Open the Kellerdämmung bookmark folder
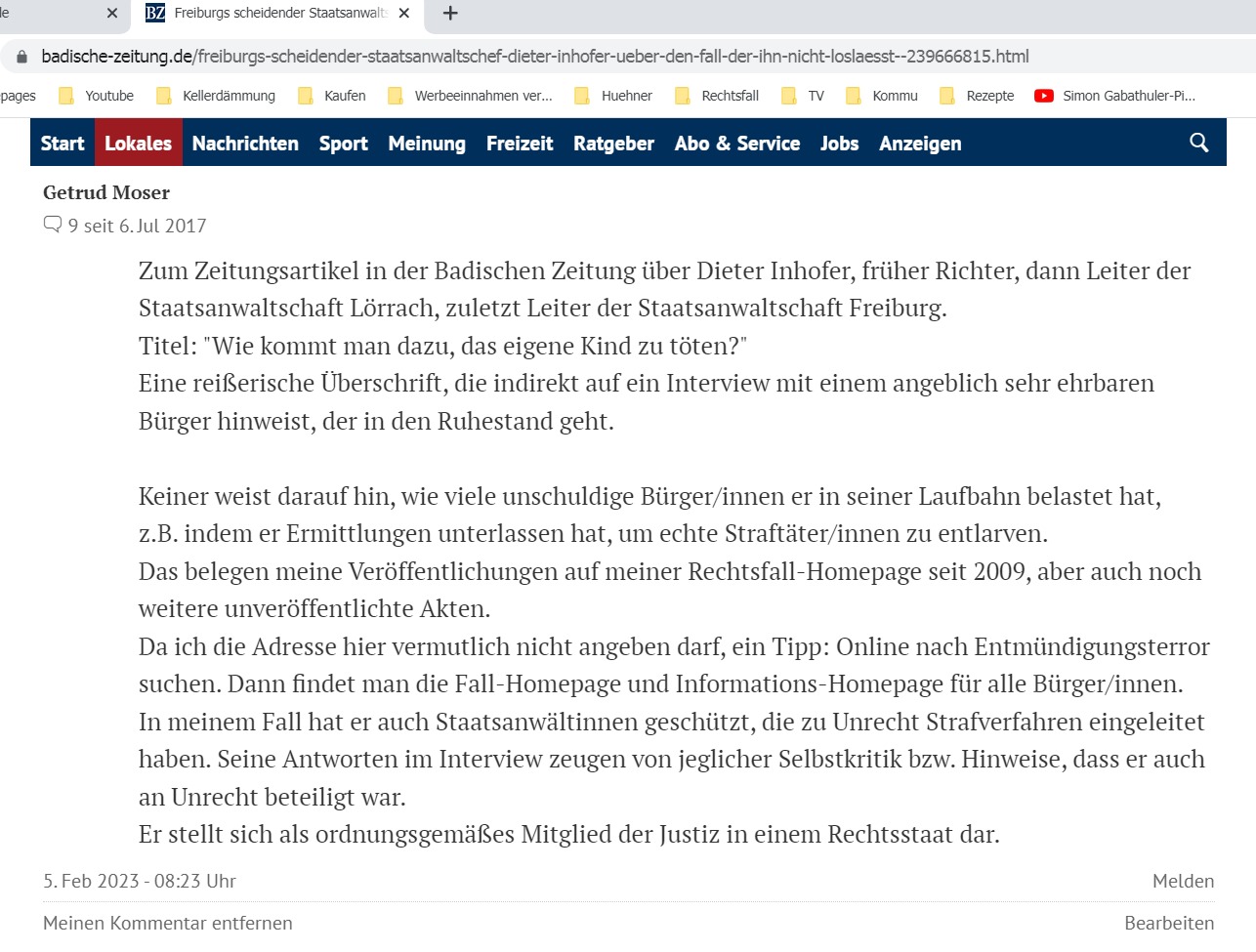The height and width of the screenshot is (952, 1256). pos(217,96)
